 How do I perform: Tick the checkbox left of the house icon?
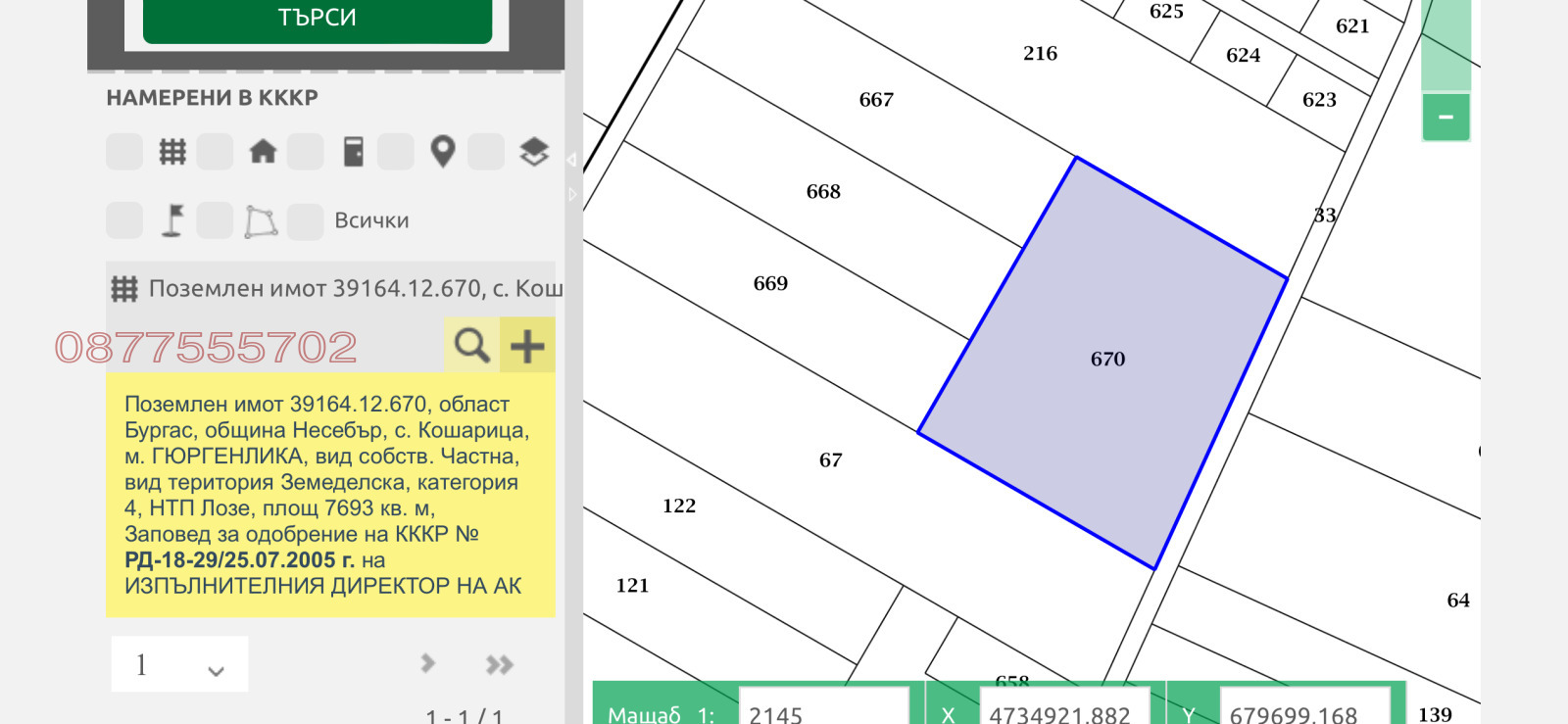click(x=215, y=152)
